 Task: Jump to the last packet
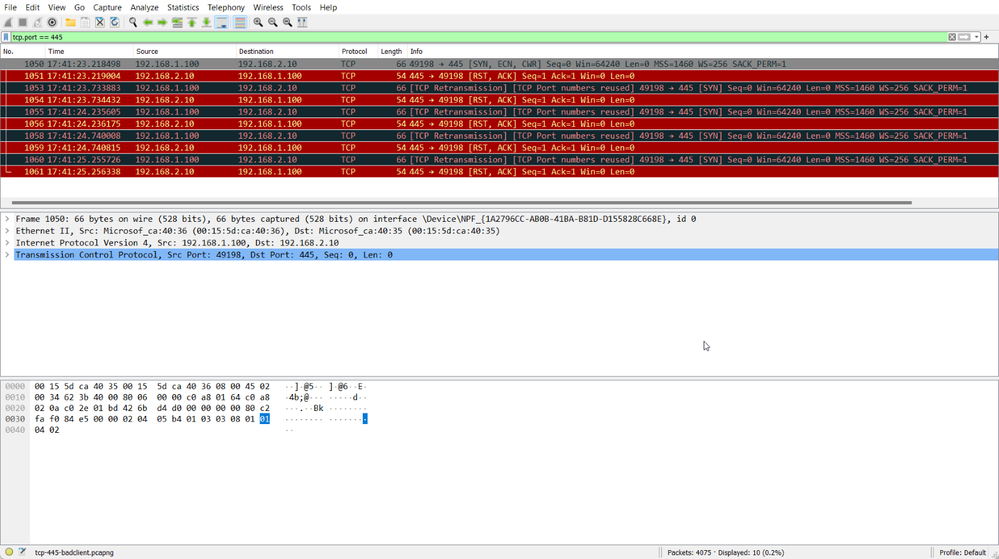pyautogui.click(x=206, y=22)
